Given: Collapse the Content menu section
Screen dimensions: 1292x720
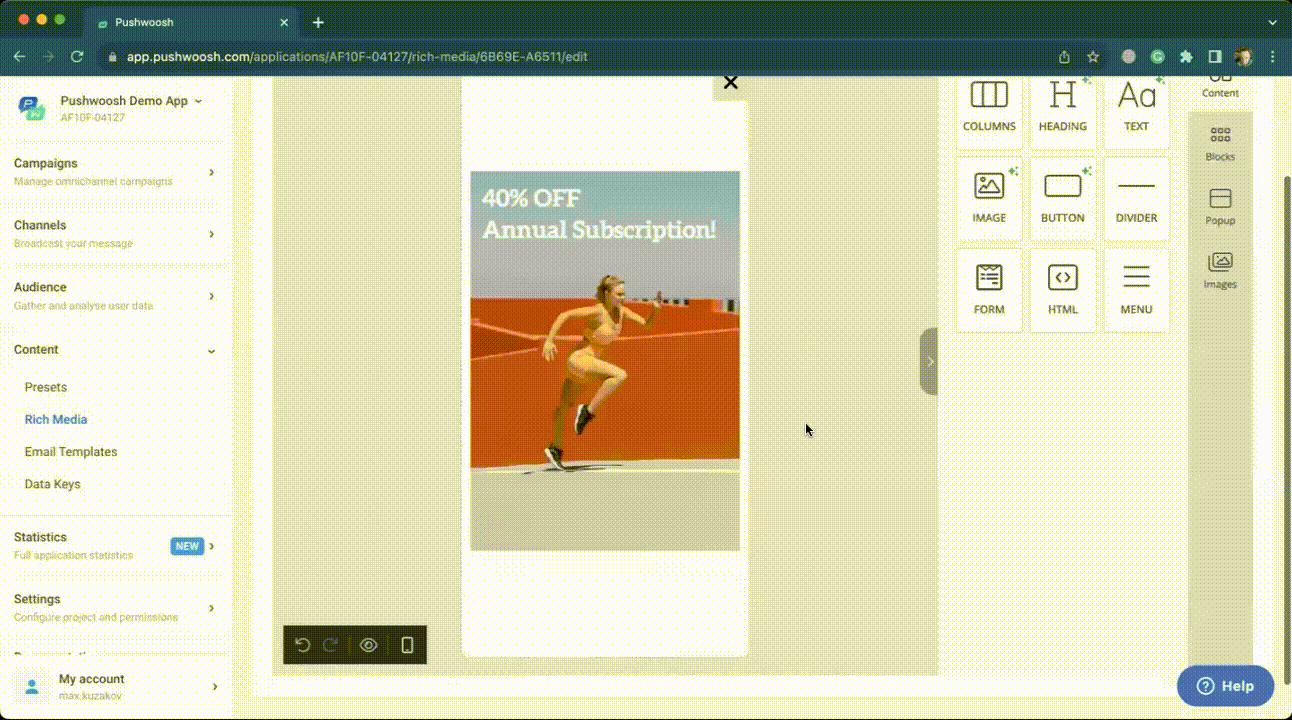Looking at the screenshot, I should click(x=116, y=349).
